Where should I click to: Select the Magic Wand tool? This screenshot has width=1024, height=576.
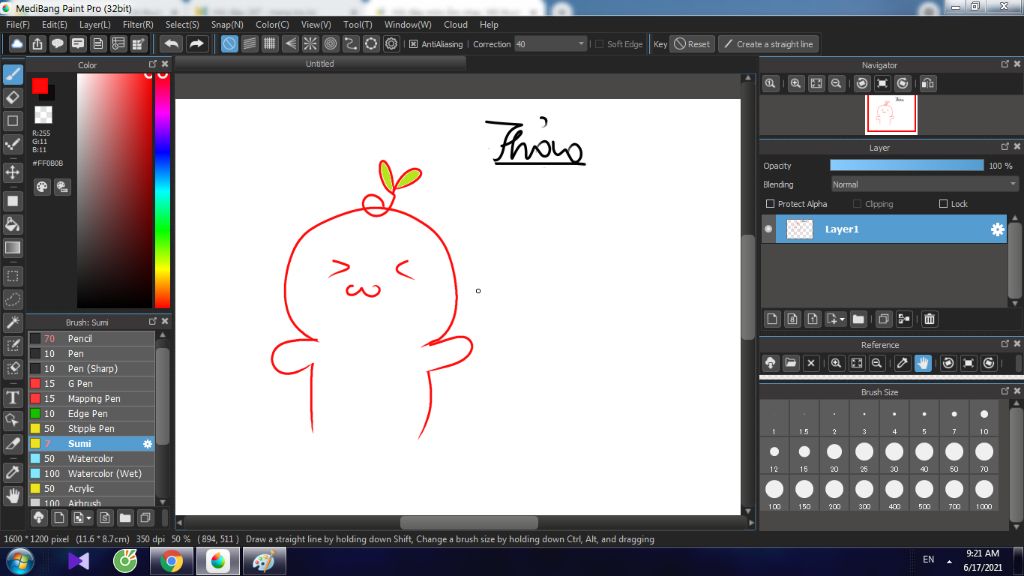13,323
